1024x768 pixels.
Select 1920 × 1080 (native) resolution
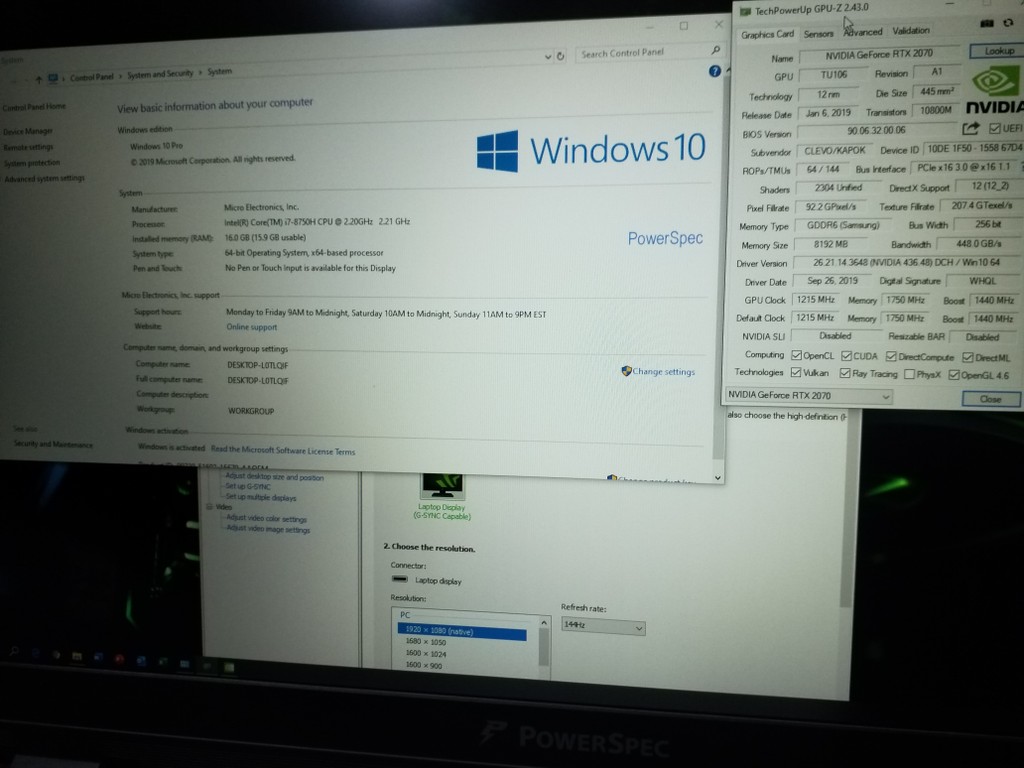(x=462, y=631)
